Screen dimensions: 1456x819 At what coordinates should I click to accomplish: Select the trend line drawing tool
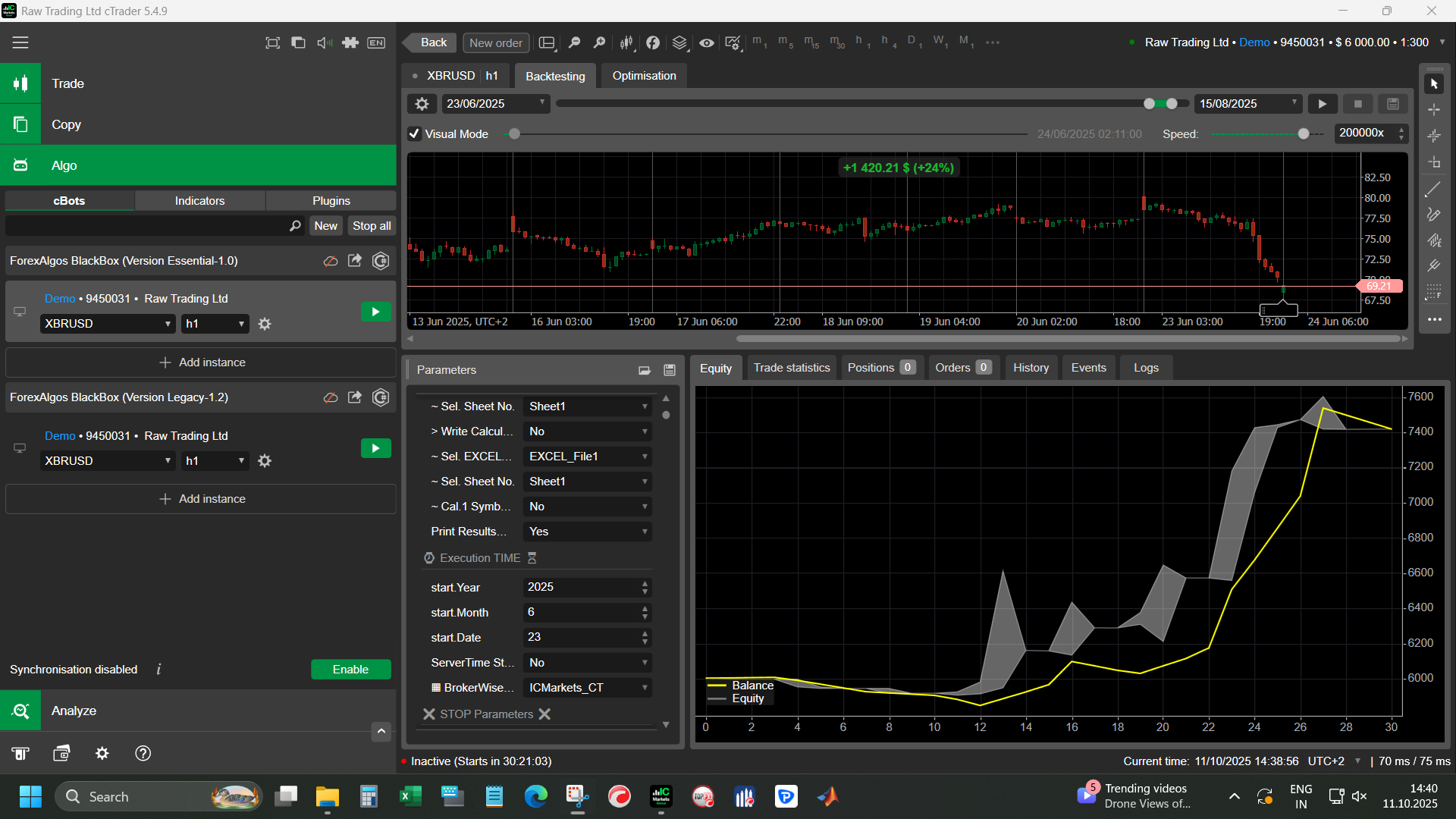coord(1433,190)
